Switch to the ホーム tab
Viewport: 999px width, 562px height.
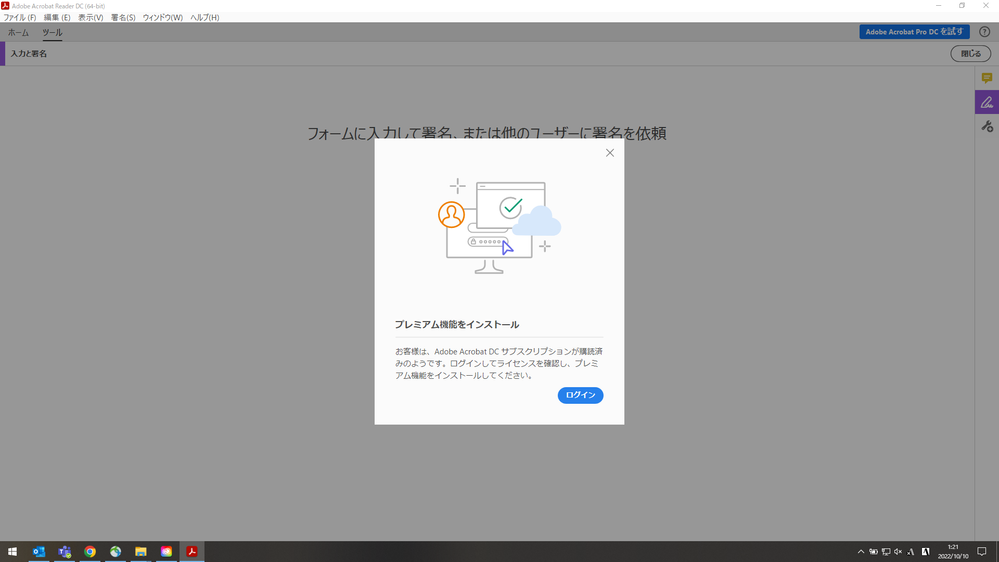coord(18,32)
